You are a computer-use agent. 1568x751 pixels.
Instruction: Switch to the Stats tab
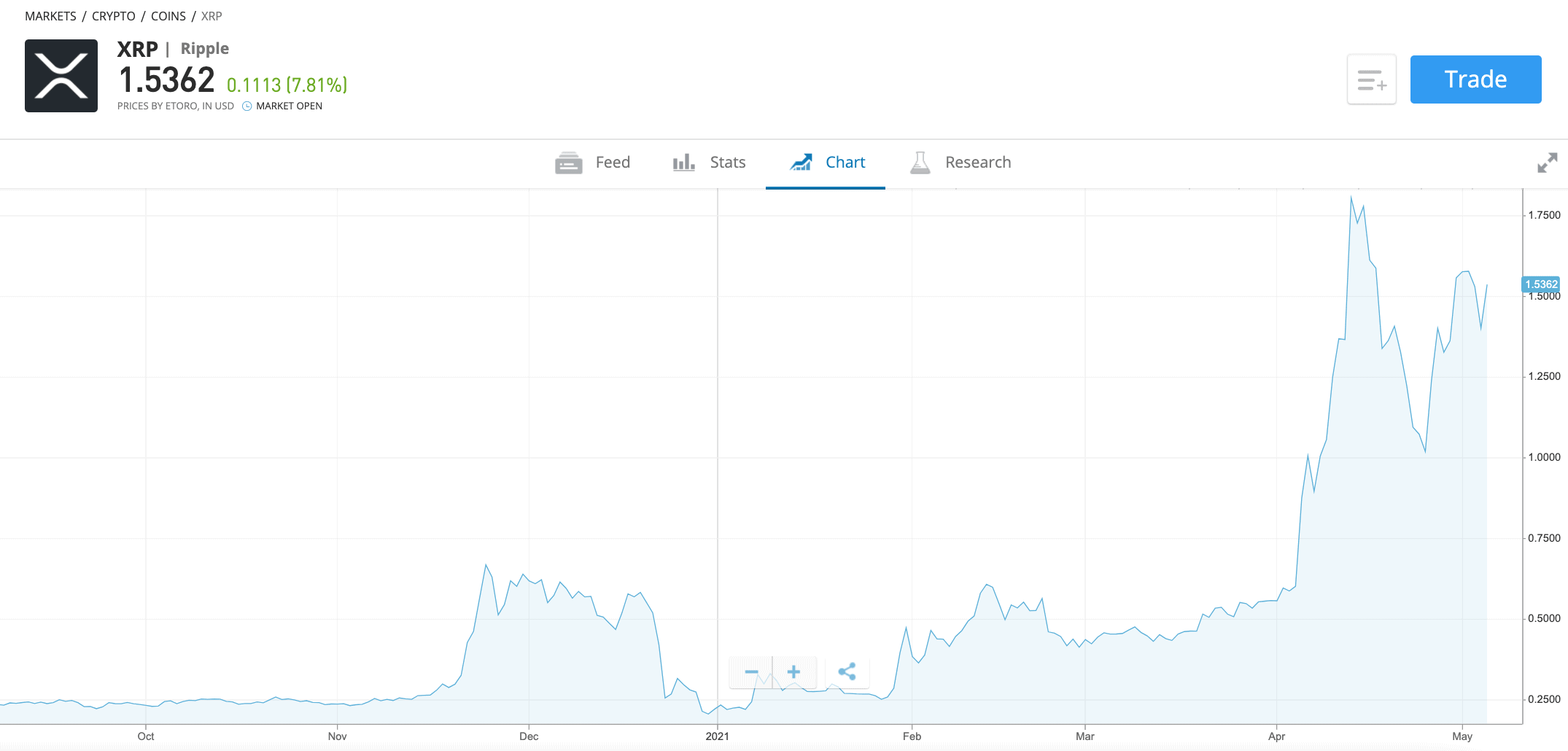coord(709,163)
